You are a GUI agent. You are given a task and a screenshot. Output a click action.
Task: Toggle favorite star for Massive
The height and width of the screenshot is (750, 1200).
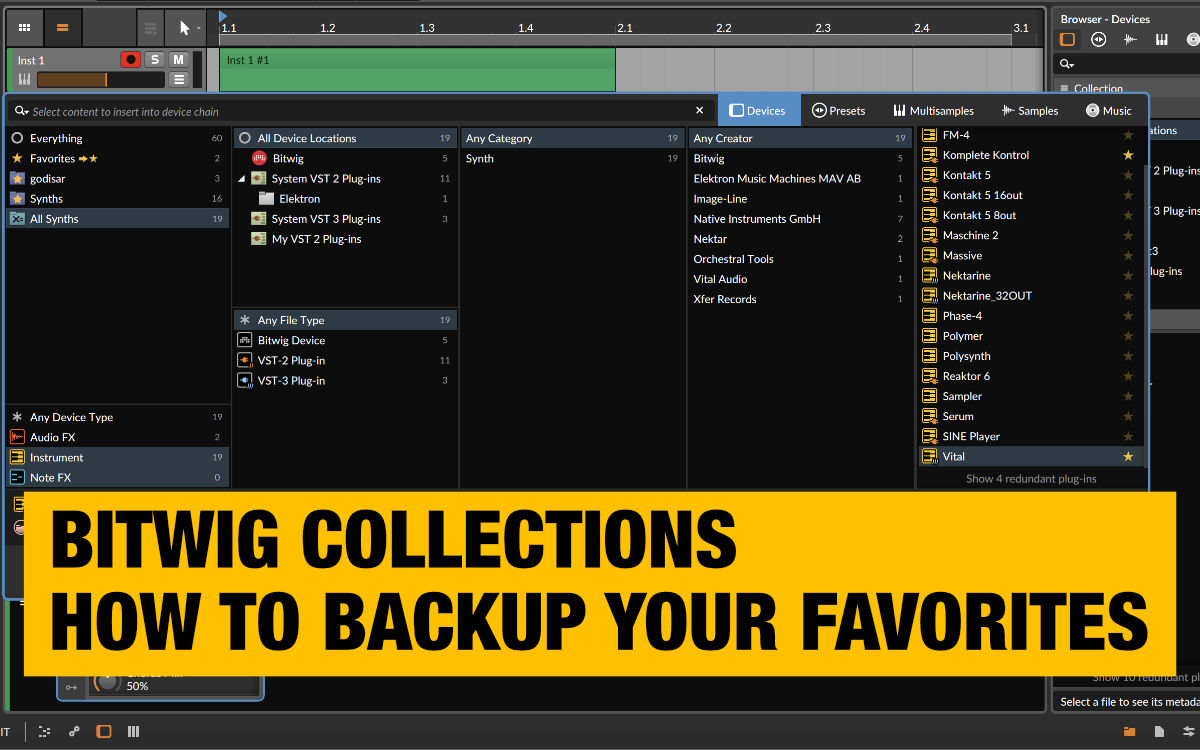tap(1128, 255)
